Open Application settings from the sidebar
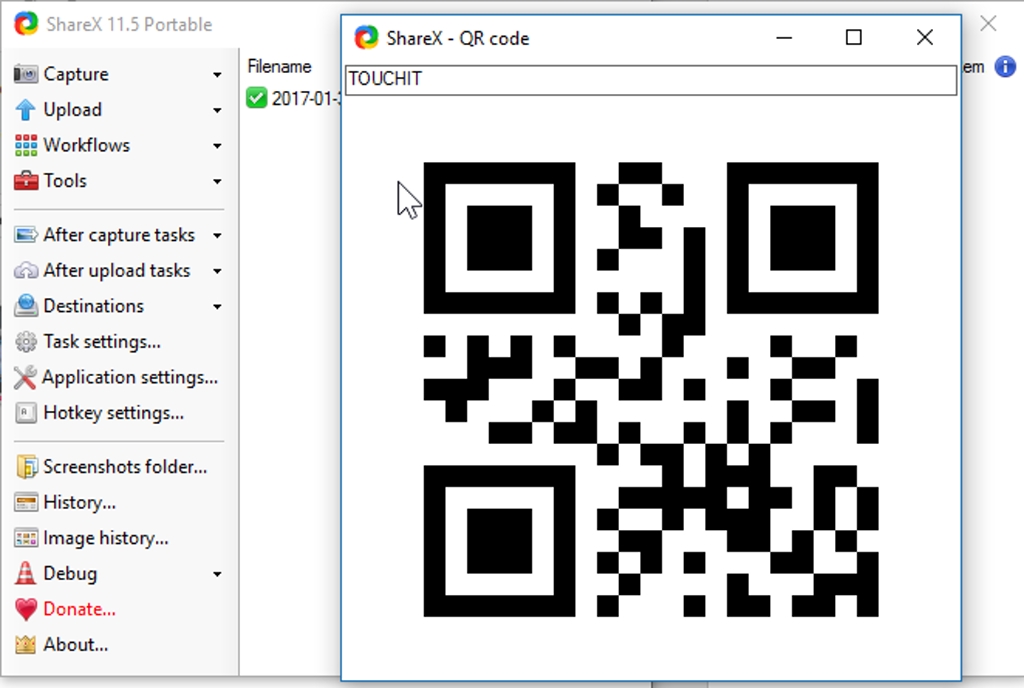 [129, 377]
